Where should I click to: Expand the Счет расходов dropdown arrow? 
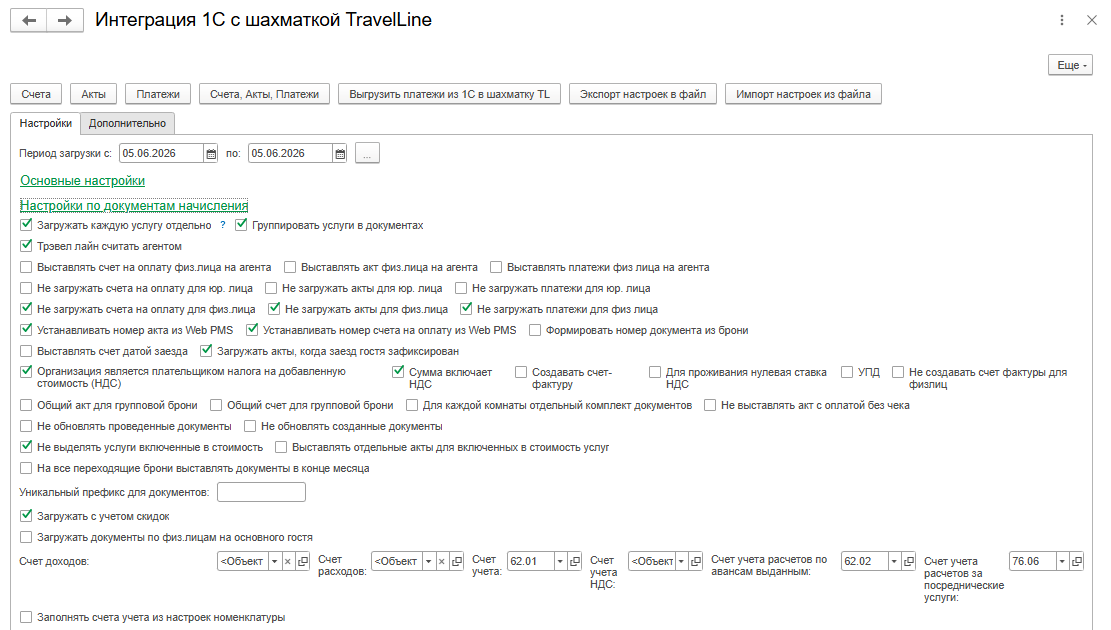(x=429, y=561)
